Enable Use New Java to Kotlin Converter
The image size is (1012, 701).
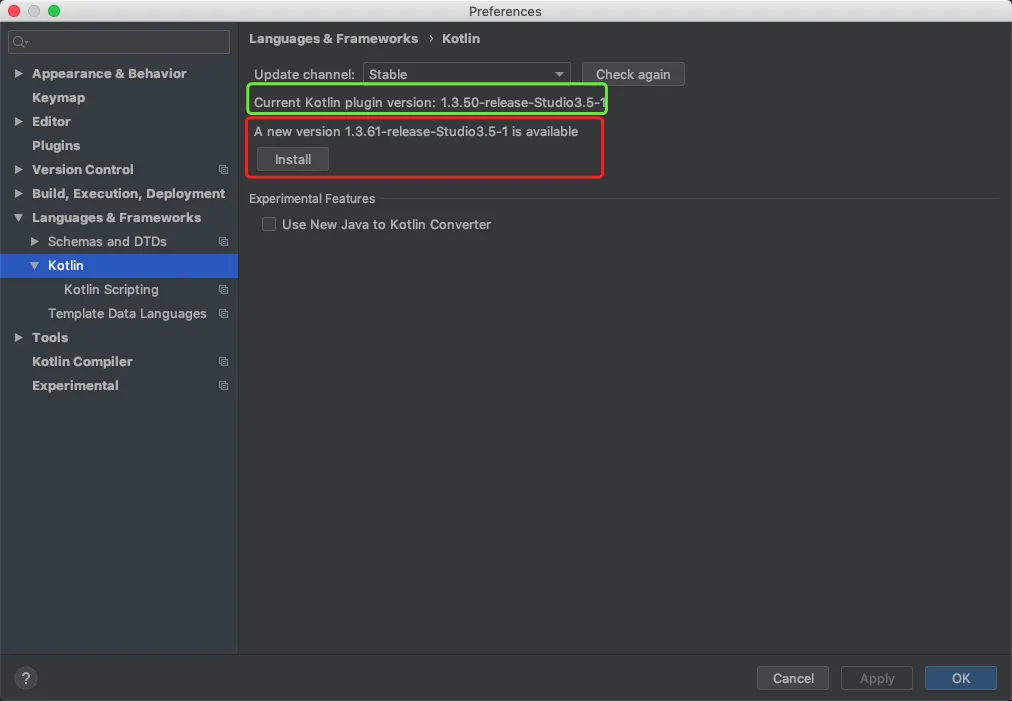[x=269, y=224]
